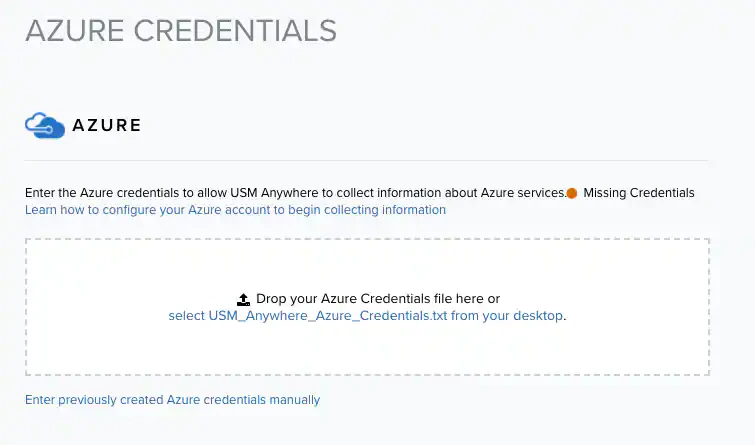755x445 pixels.
Task: Click the AZURE wordmark beside the logo
Action: pos(106,126)
